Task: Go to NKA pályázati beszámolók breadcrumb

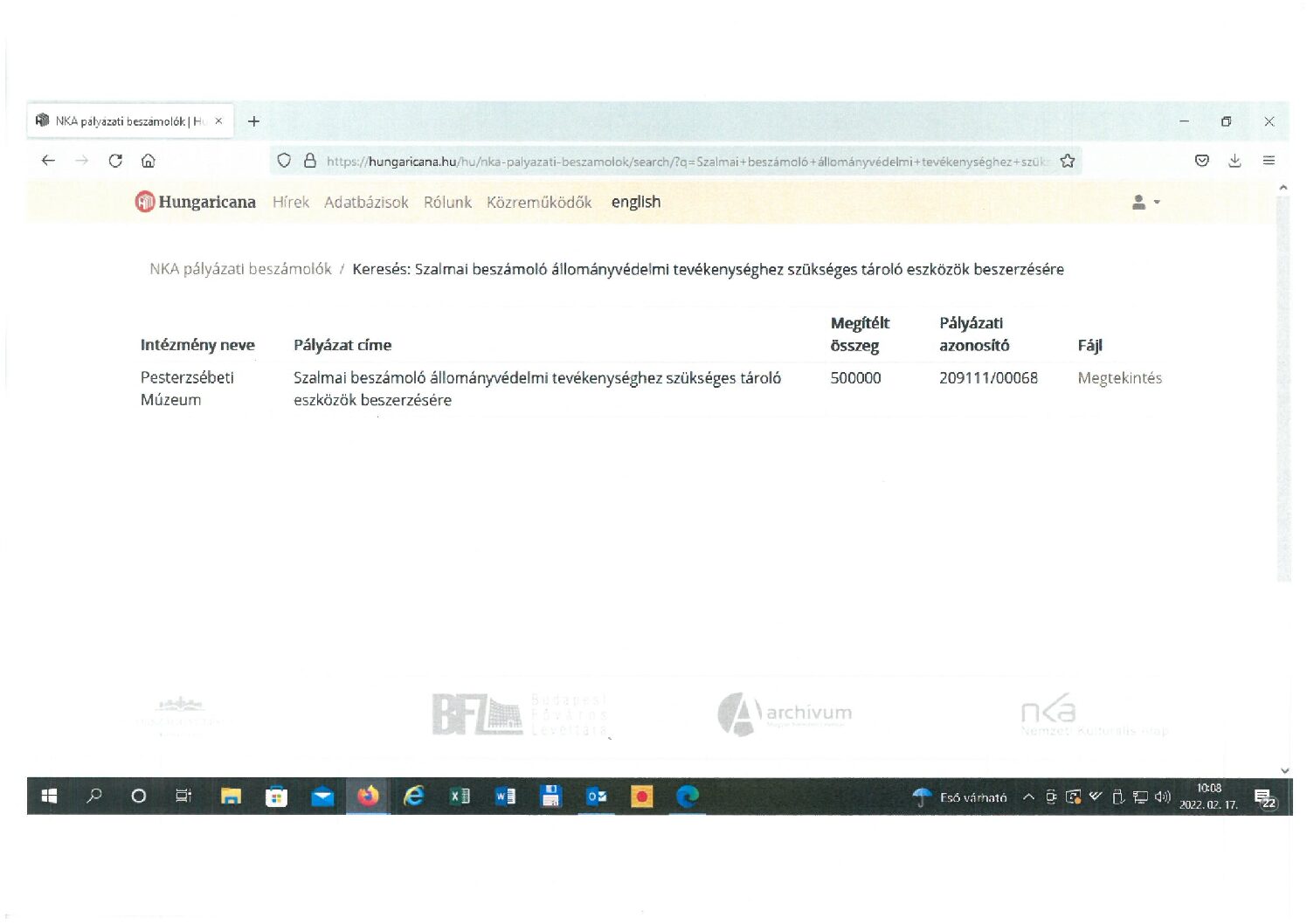Action: point(240,269)
